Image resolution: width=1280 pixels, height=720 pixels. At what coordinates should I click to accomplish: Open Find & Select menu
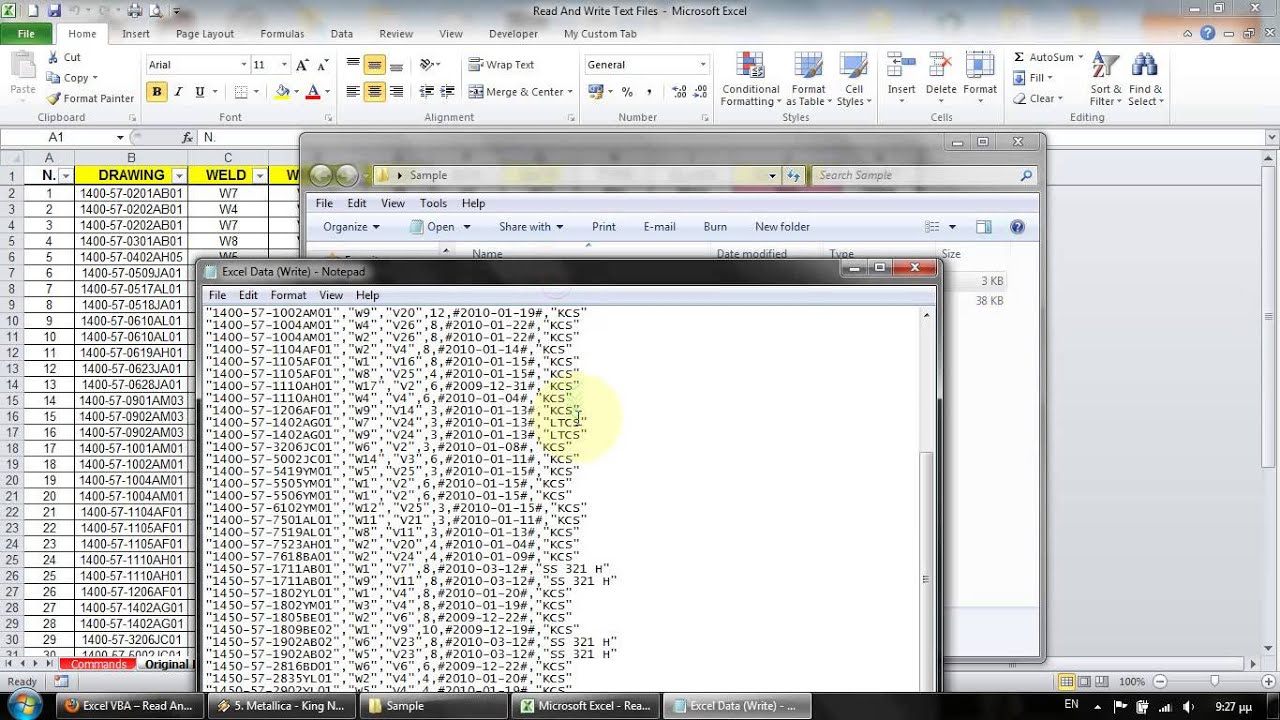(1146, 79)
